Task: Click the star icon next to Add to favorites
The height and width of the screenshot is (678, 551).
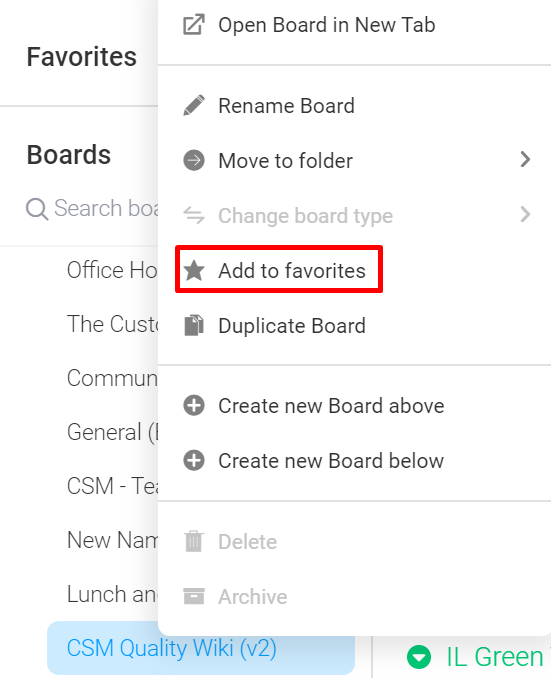Action: coord(194,271)
